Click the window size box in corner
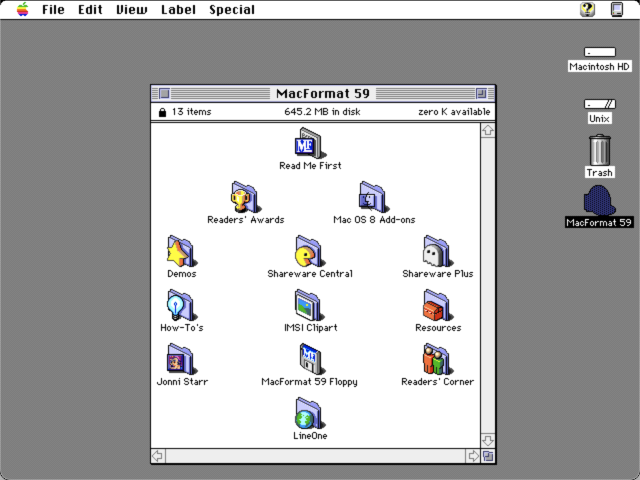 pos(488,456)
